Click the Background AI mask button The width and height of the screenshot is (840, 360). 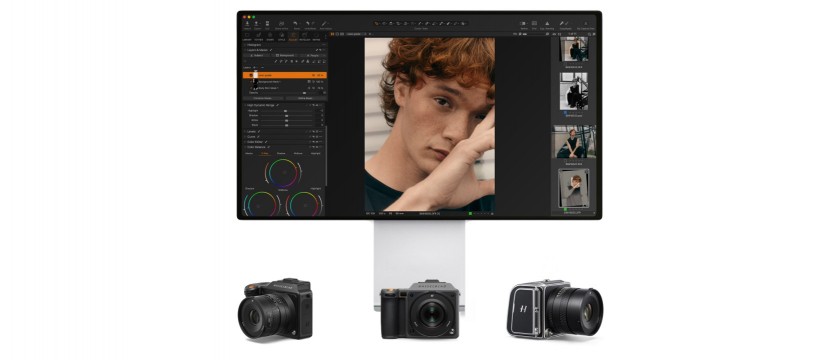[x=285, y=55]
